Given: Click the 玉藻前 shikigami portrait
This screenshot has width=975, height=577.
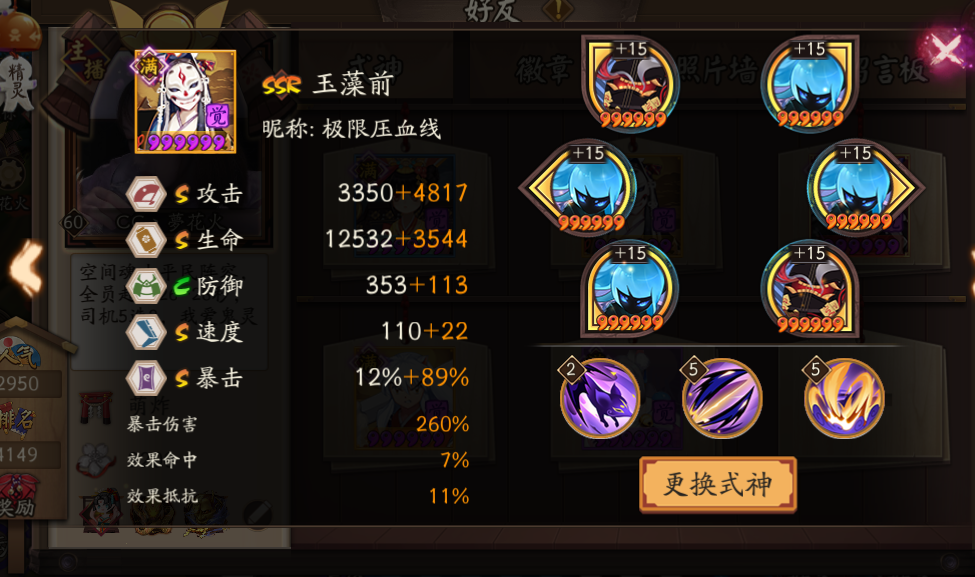Looking at the screenshot, I should click(185, 101).
